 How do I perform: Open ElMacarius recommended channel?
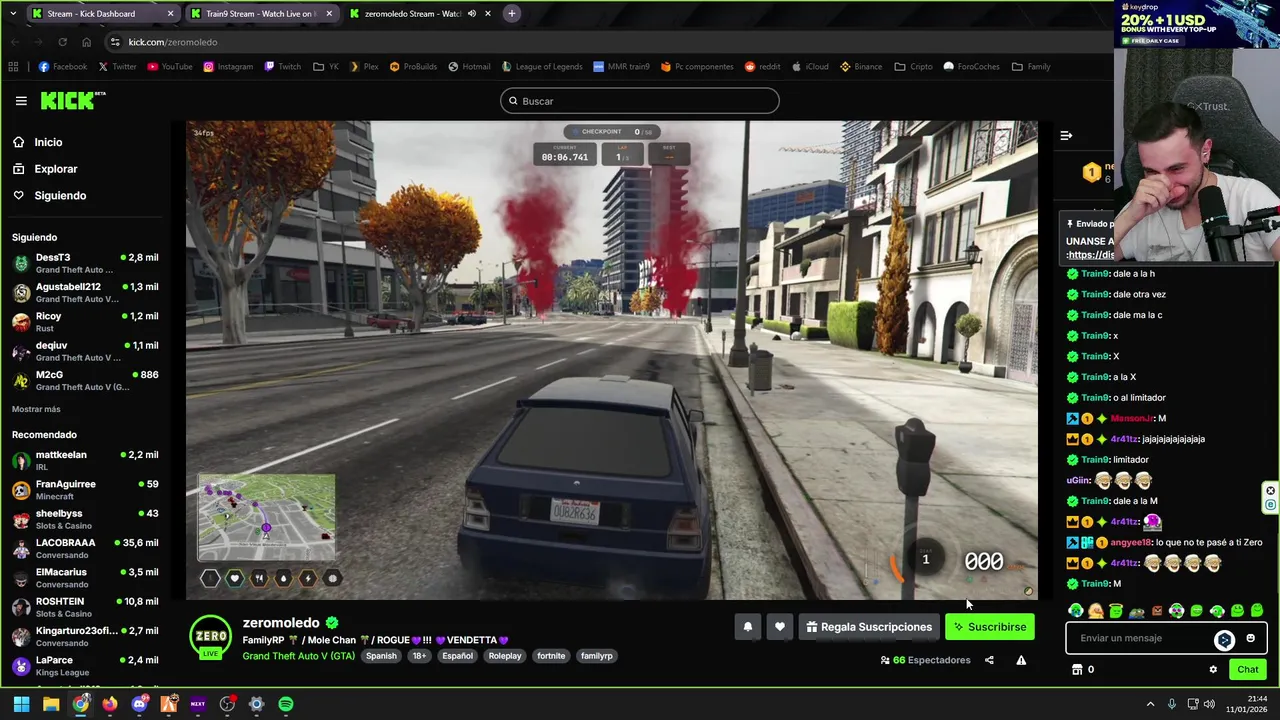pos(85,578)
